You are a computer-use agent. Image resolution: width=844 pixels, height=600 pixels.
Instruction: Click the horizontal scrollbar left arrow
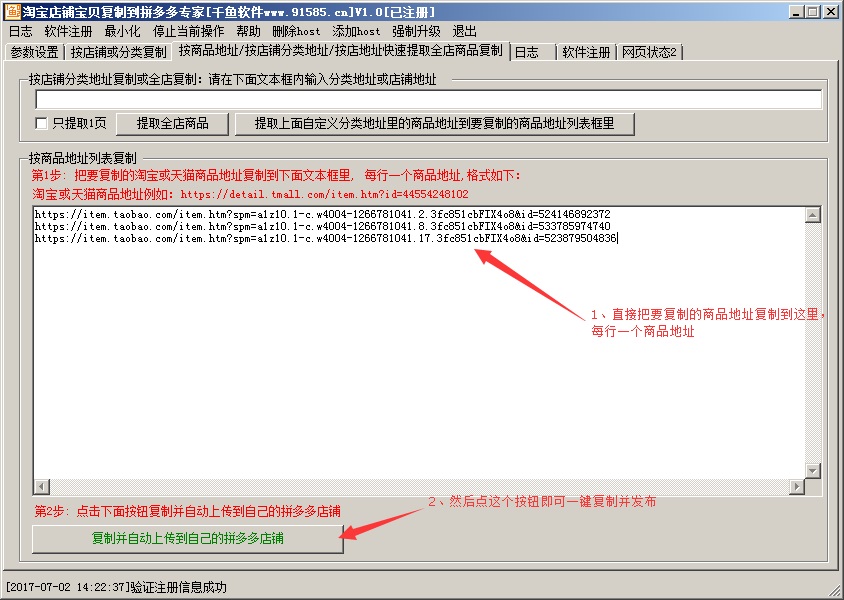pyautogui.click(x=41, y=487)
